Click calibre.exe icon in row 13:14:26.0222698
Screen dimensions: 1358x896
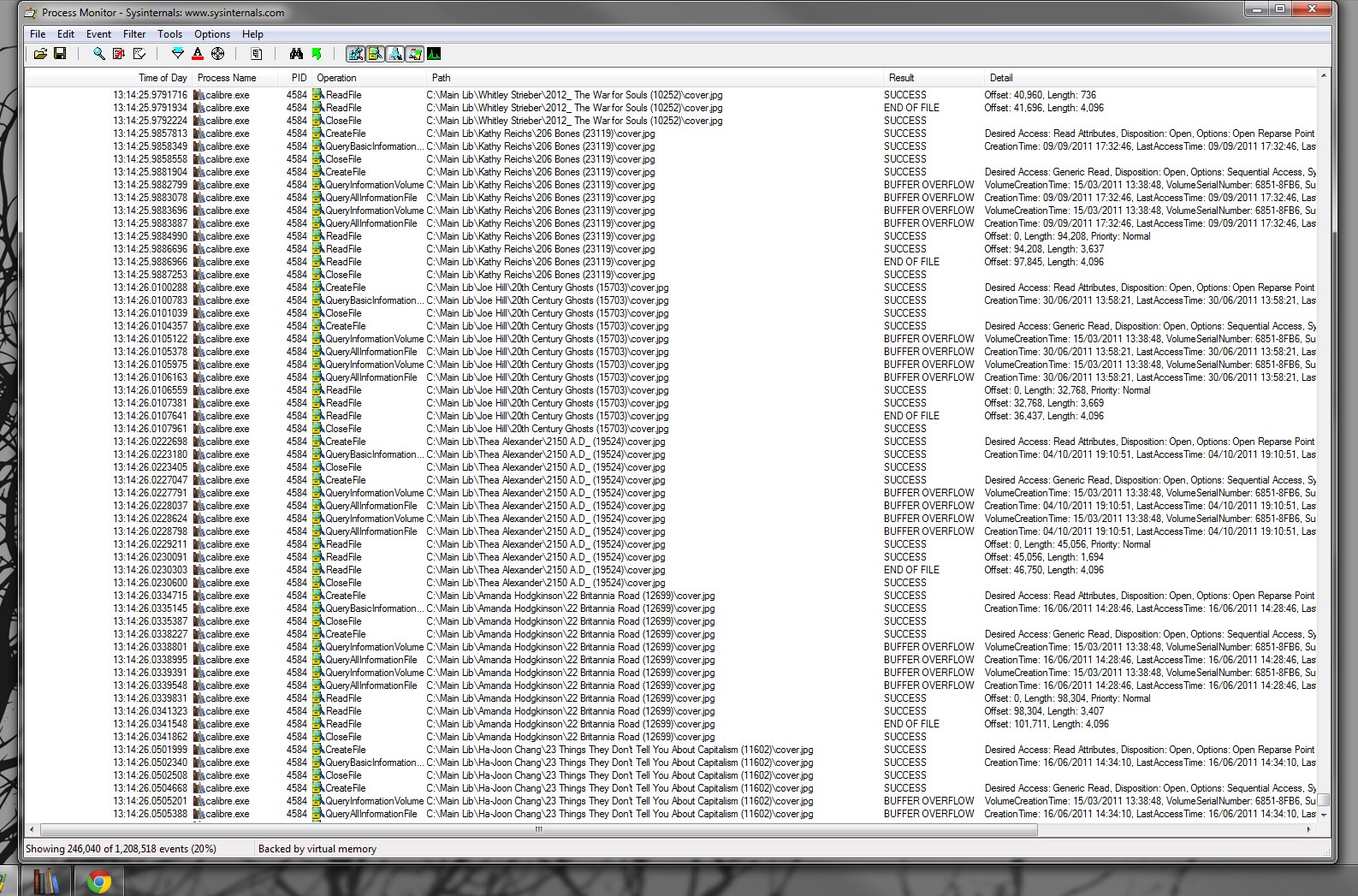pos(199,442)
